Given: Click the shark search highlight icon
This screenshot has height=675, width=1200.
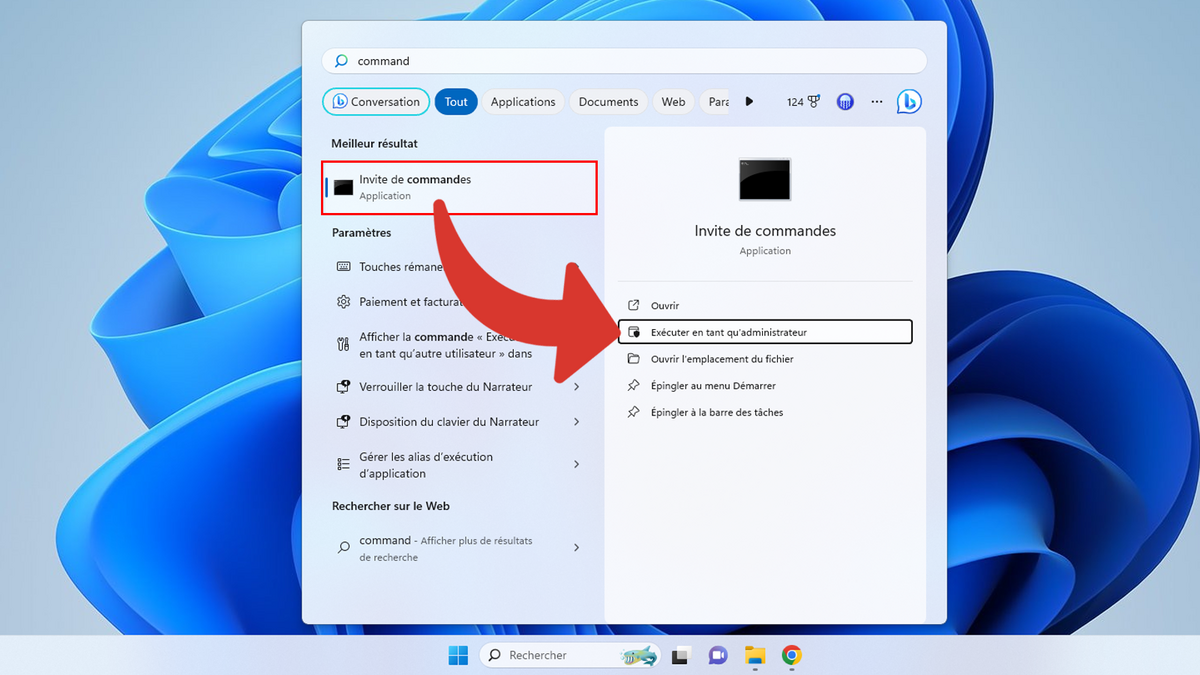Looking at the screenshot, I should tap(638, 656).
